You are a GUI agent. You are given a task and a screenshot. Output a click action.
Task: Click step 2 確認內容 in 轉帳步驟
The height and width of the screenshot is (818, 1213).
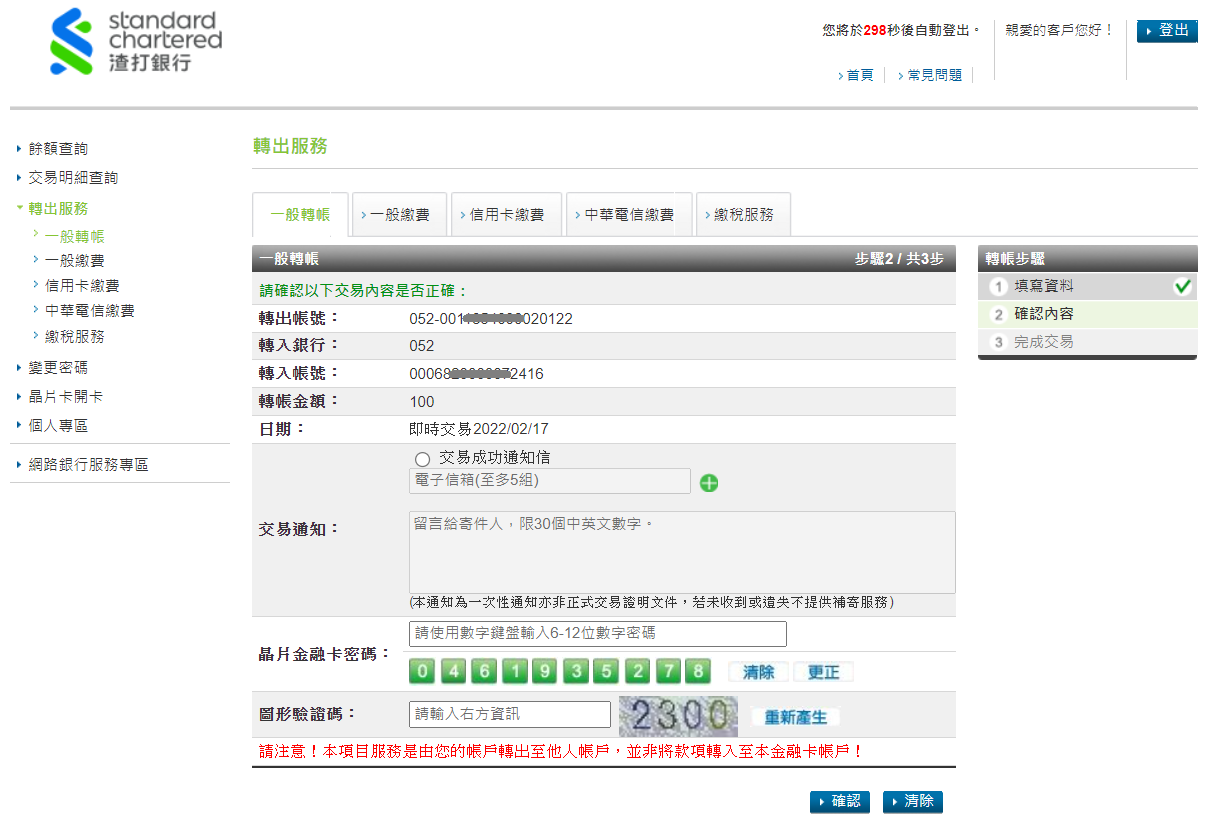[x=1087, y=314]
